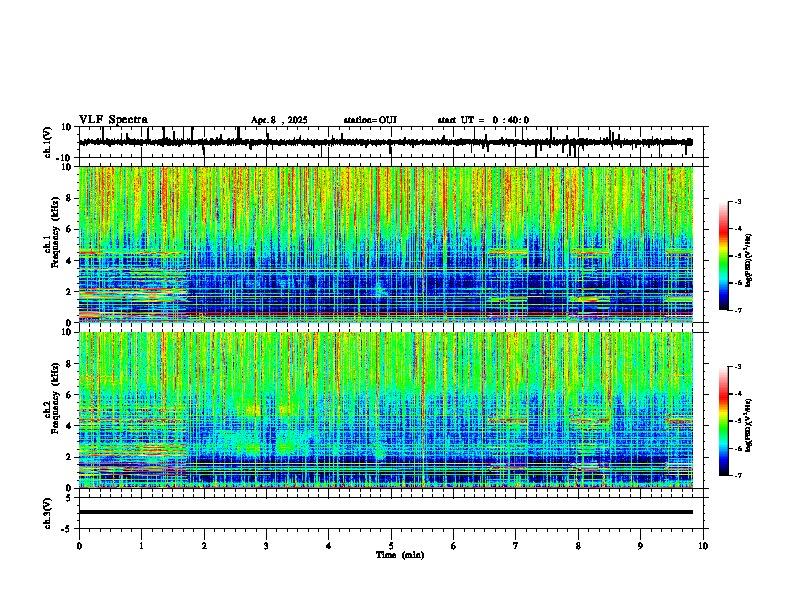Click the ch.3 flat voltage trace line

click(386, 512)
